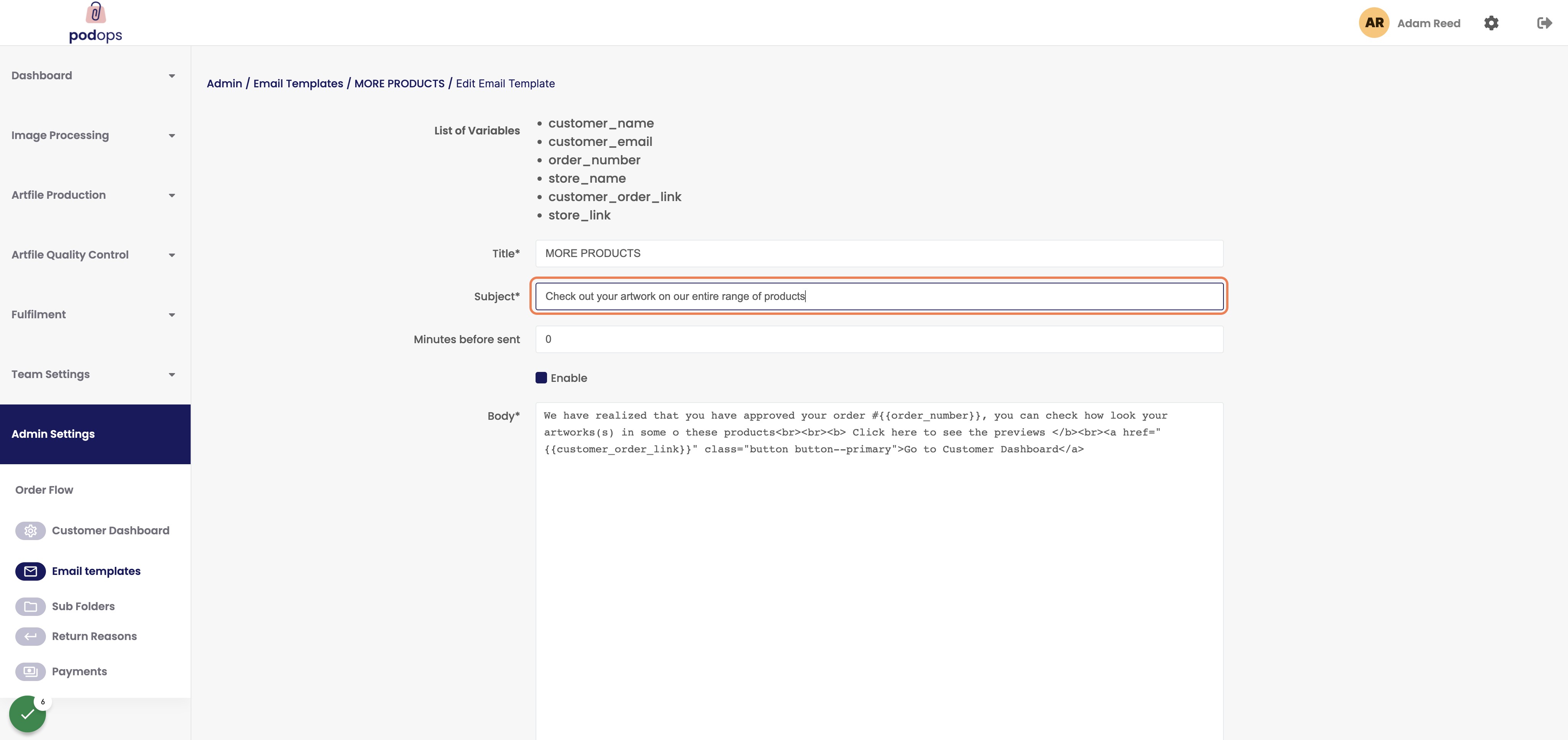Open Payments in sidebar
The height and width of the screenshot is (740, 1568).
click(79, 672)
